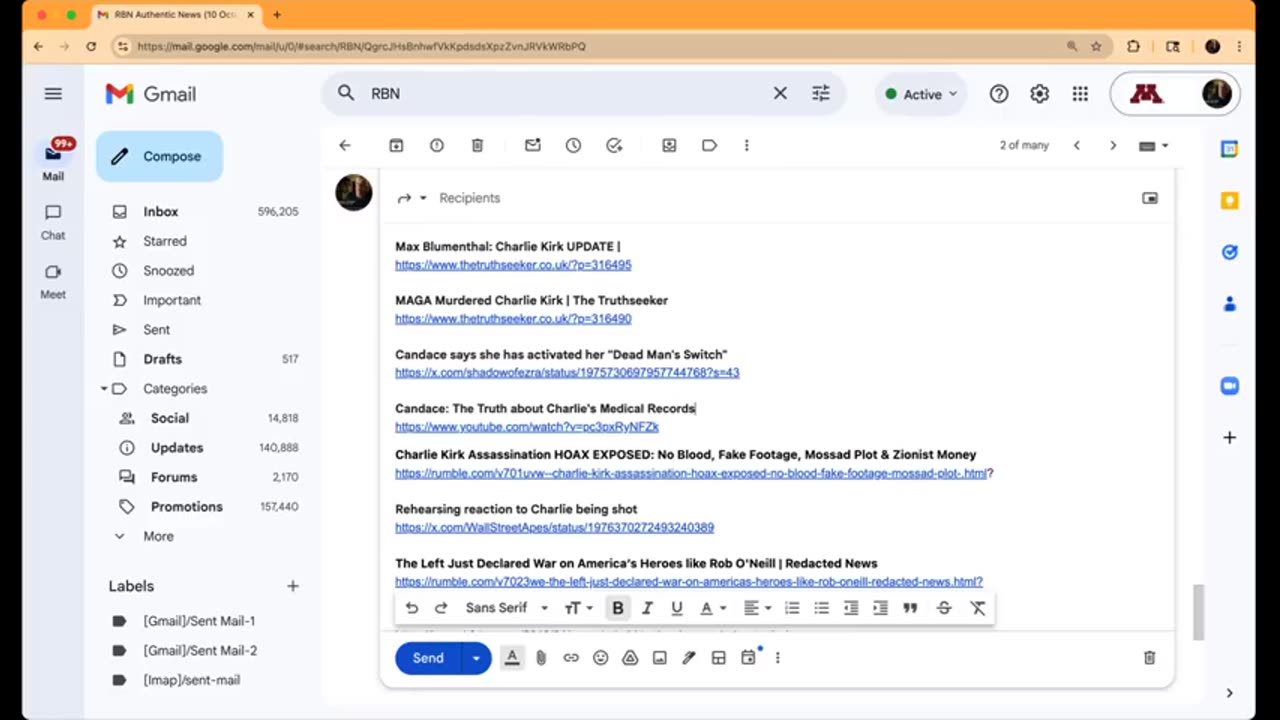Switch to Meet in the left rail
This screenshot has width=1280, height=720.
click(x=53, y=281)
